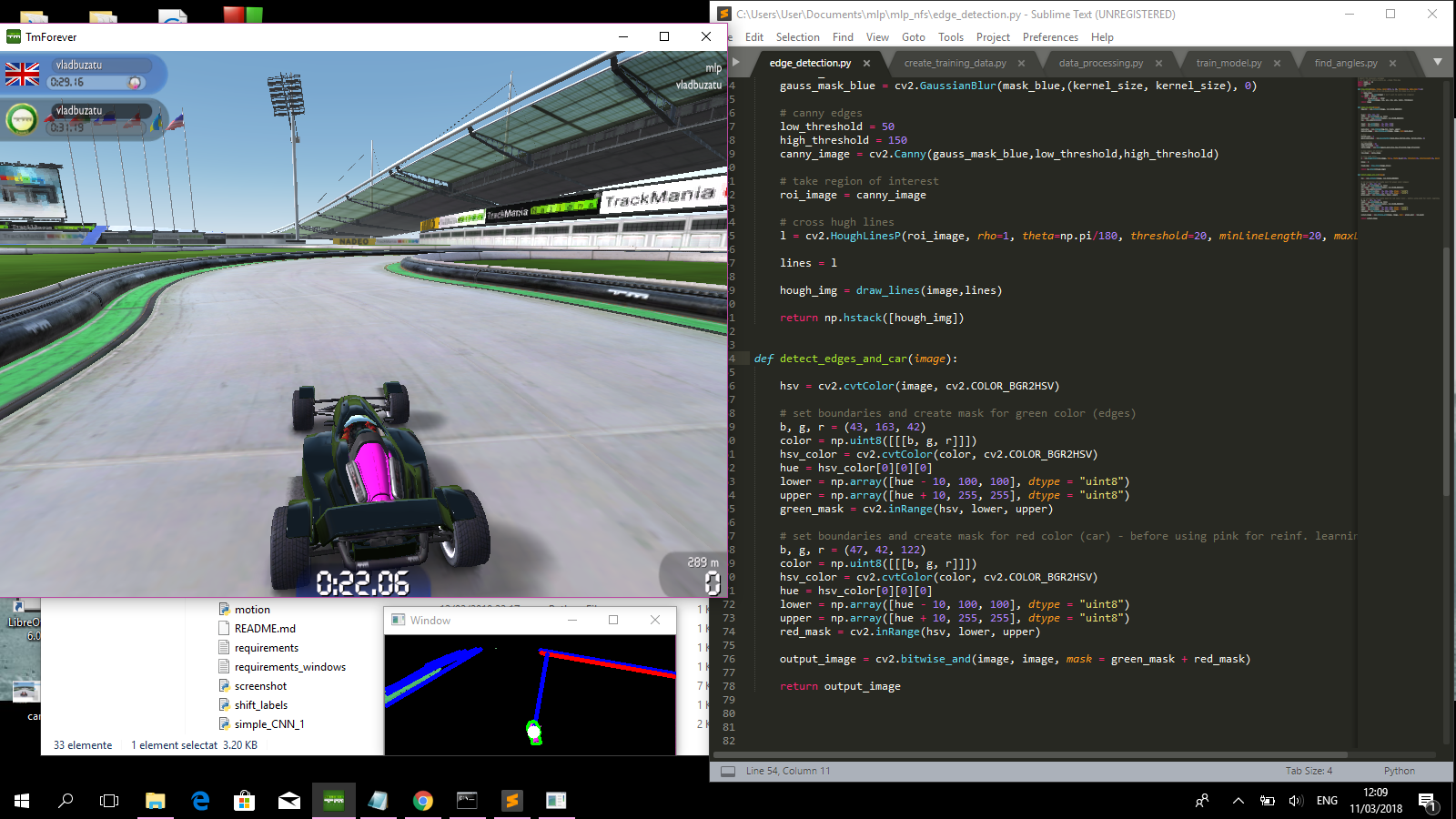Switch to the data_processing.py tab
The image size is (1456, 819).
click(x=1100, y=63)
